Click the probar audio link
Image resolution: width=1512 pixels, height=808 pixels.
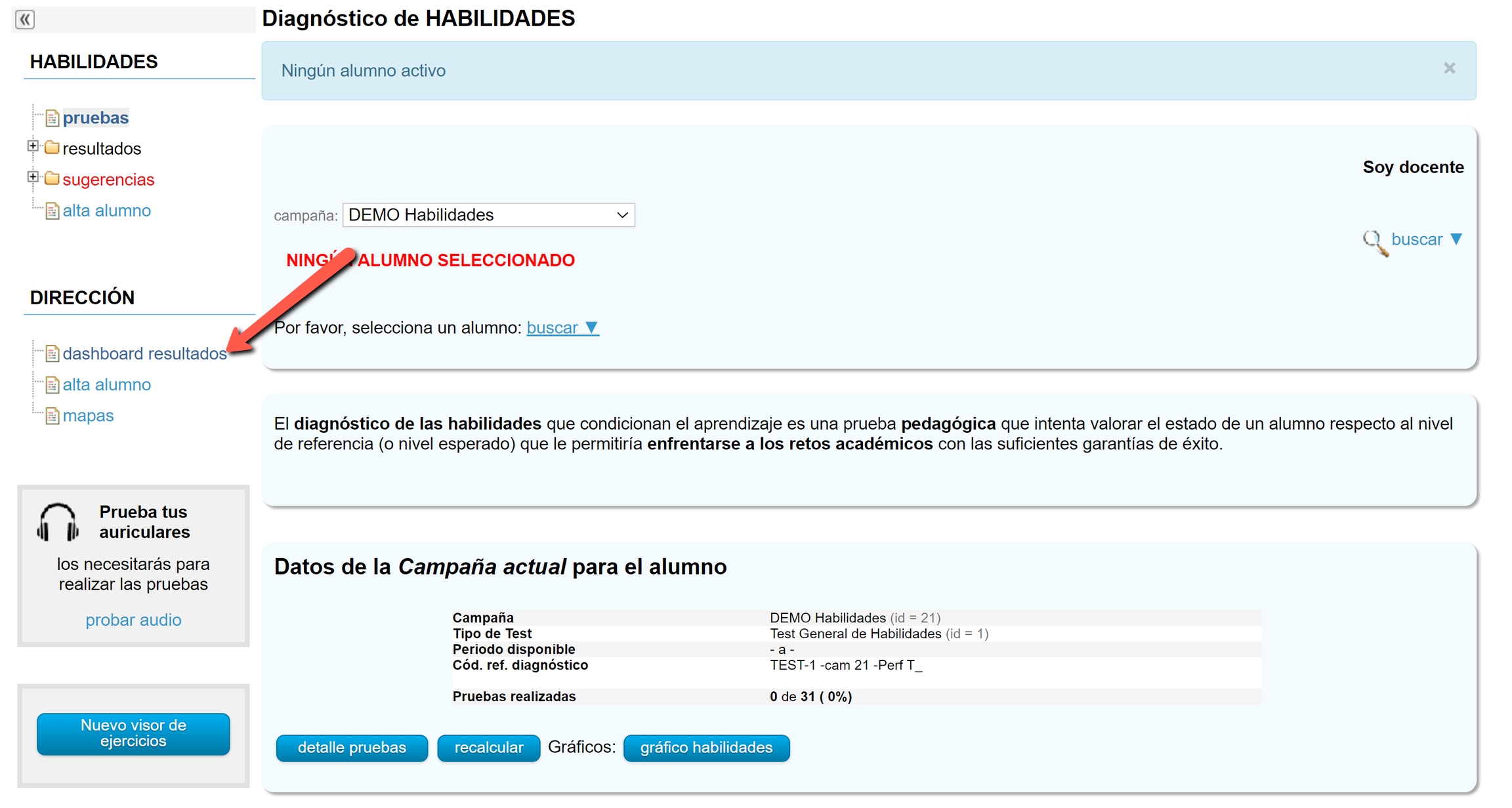coord(133,620)
